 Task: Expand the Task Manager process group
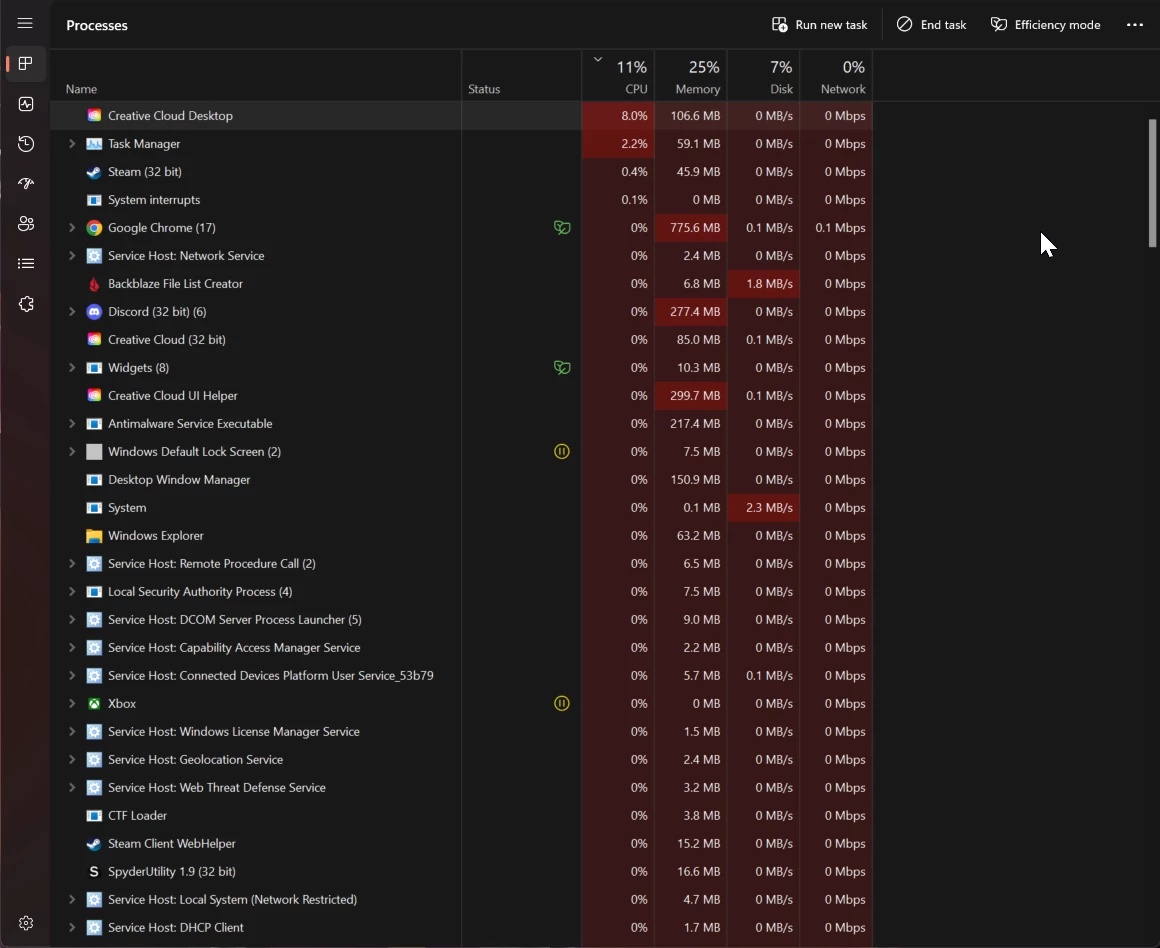(72, 144)
